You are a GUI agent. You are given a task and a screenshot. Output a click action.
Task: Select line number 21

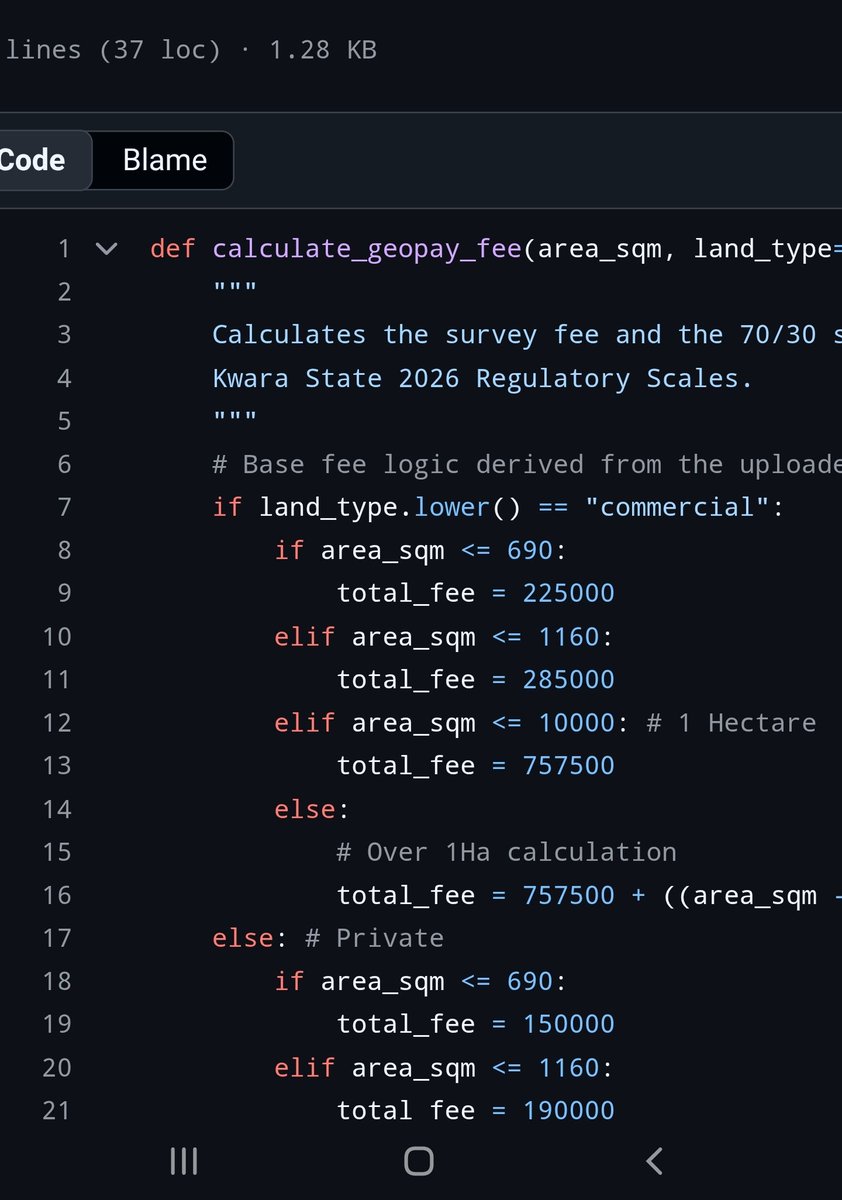coord(57,1110)
